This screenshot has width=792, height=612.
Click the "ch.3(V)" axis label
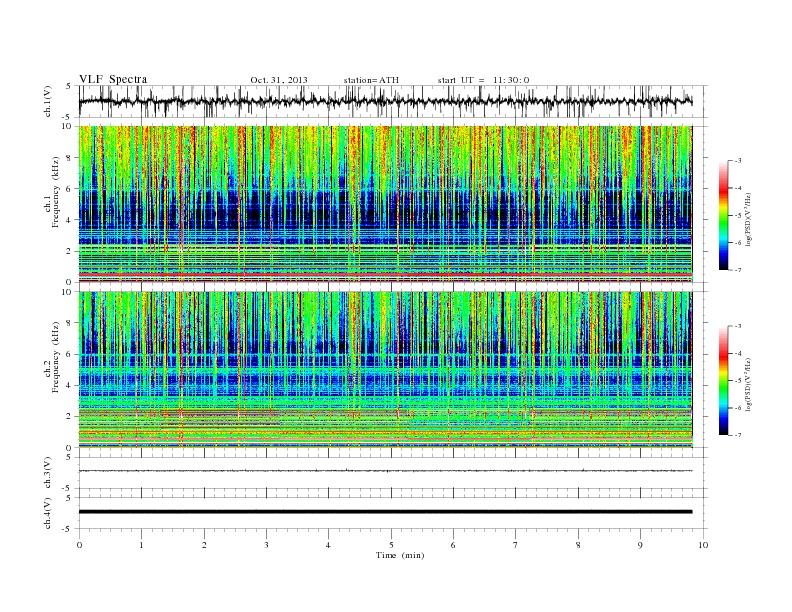(x=48, y=473)
